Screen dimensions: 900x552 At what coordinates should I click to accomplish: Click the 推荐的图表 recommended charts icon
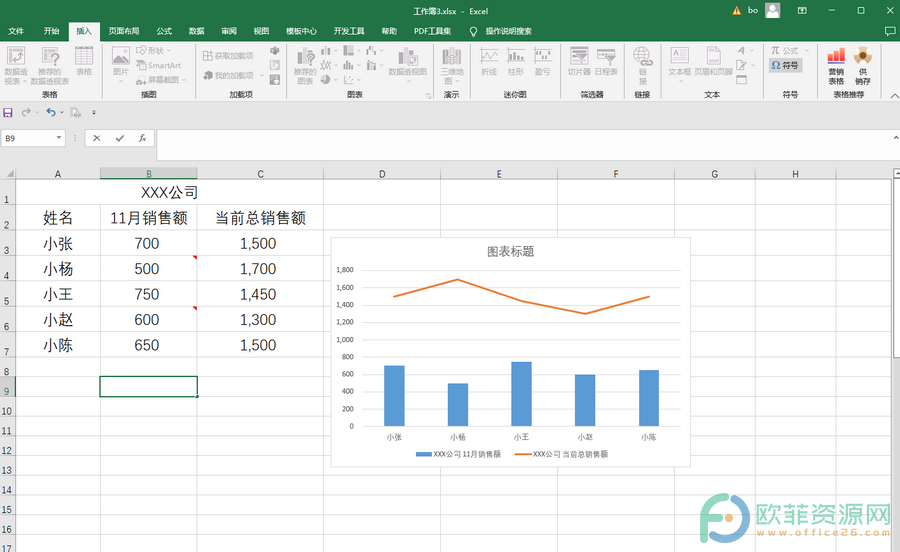[305, 65]
